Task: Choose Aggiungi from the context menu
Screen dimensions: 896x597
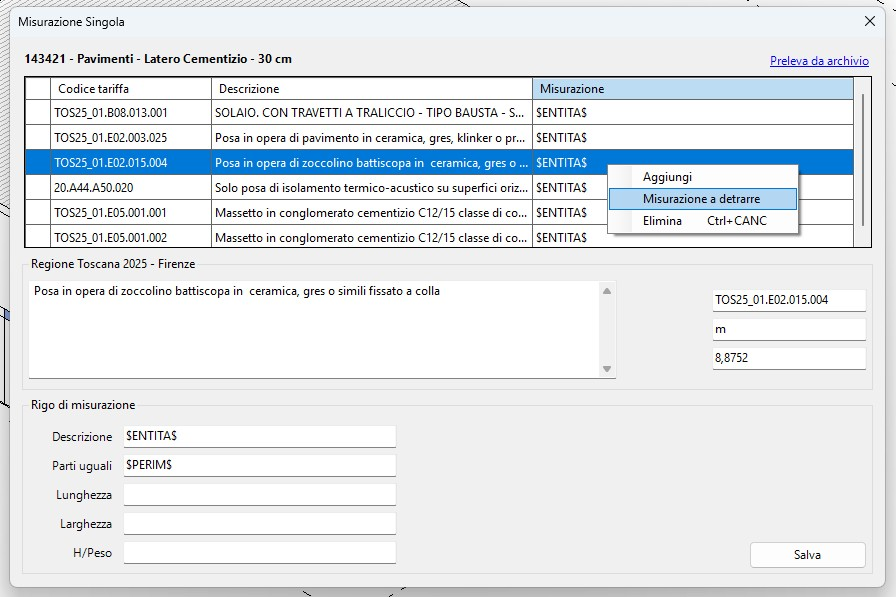Action: coord(667,177)
